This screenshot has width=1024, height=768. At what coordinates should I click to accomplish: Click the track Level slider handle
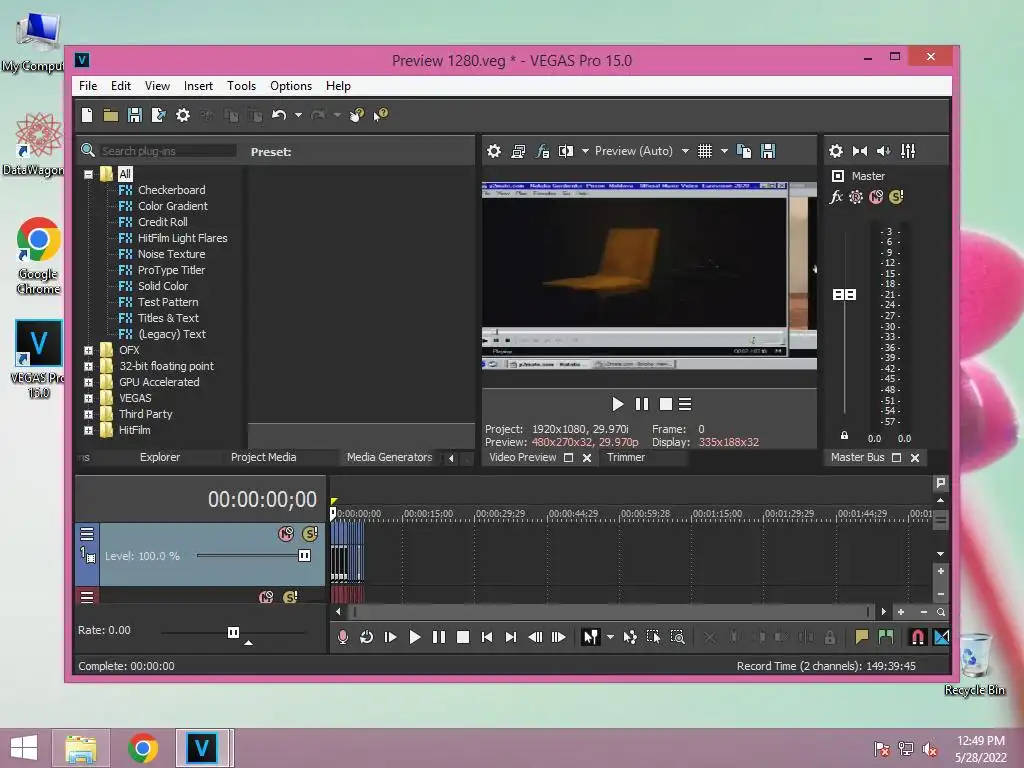pos(304,556)
